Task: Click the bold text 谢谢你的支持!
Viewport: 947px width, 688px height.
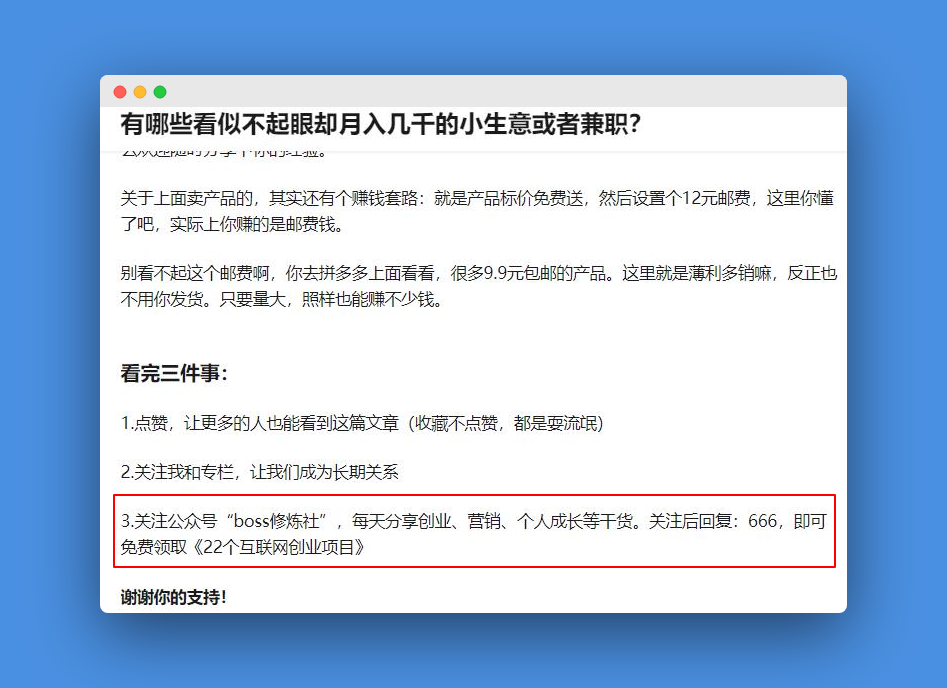Action: click(173, 597)
